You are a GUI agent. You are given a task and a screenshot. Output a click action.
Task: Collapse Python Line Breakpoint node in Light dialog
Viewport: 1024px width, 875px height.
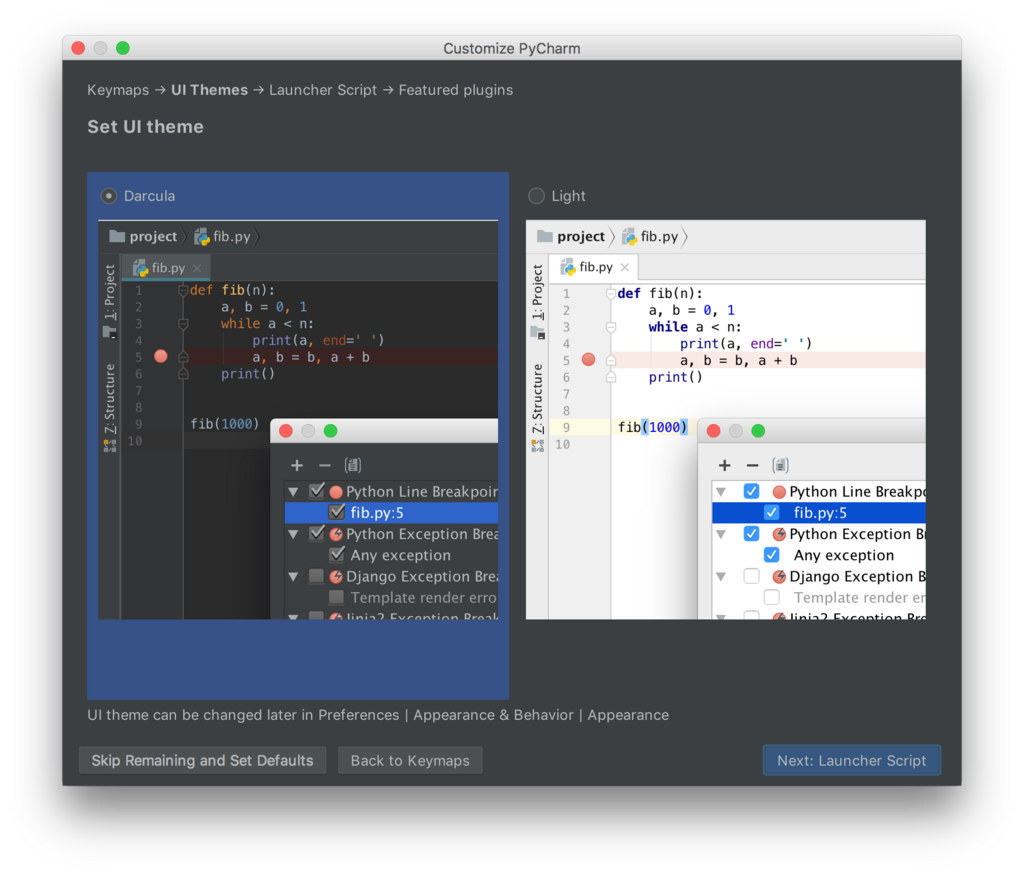(722, 492)
